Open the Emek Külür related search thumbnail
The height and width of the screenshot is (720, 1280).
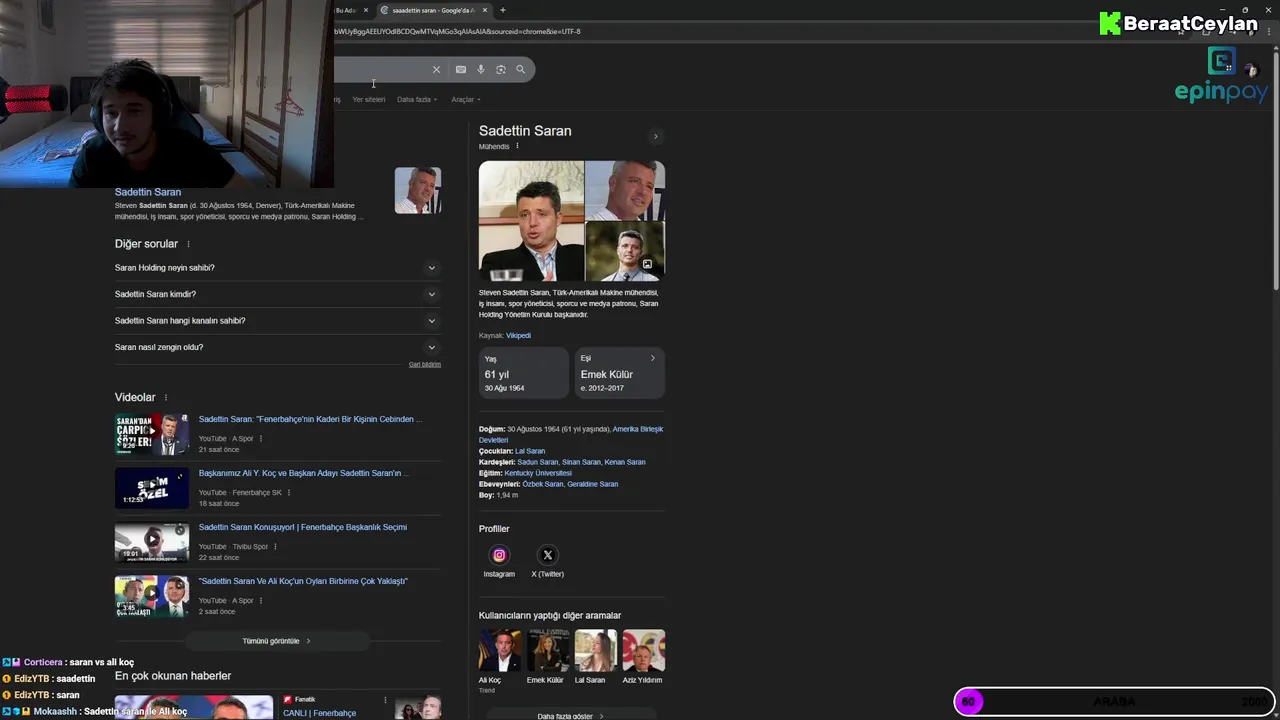click(x=547, y=650)
